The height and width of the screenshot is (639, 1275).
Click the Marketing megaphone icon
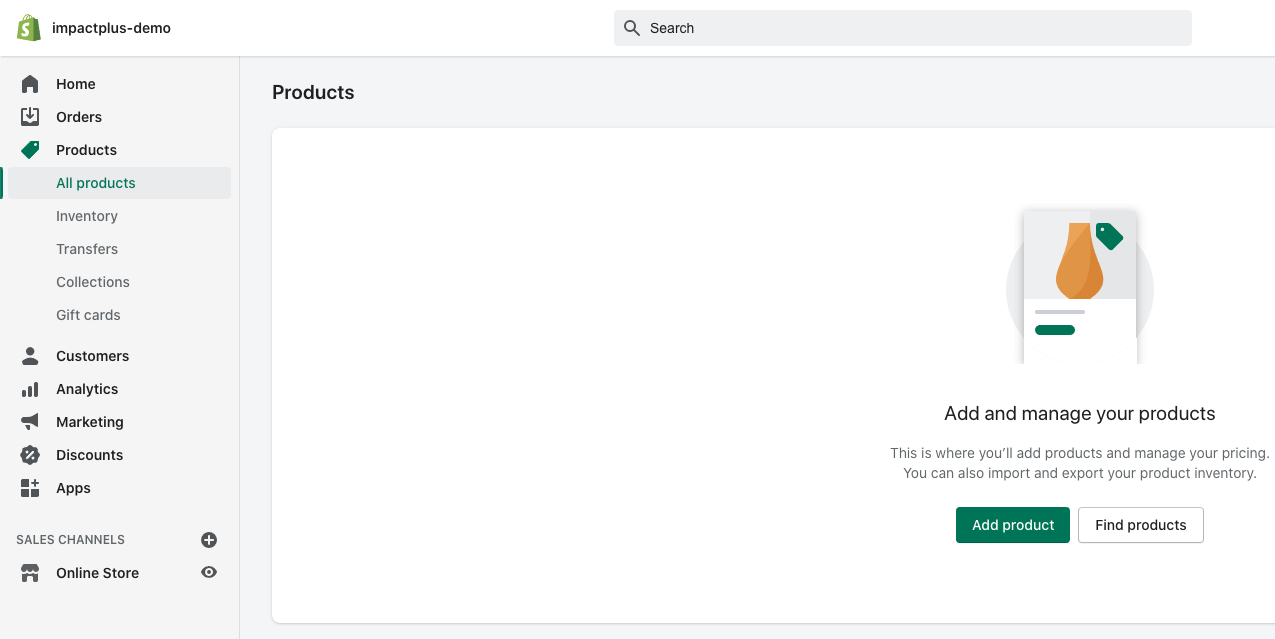coord(30,422)
